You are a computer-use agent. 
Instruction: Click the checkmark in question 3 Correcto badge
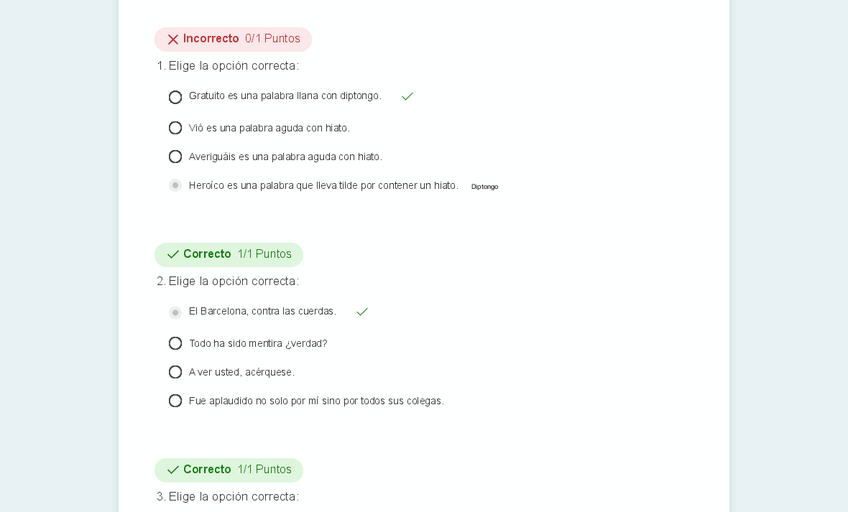click(173, 470)
